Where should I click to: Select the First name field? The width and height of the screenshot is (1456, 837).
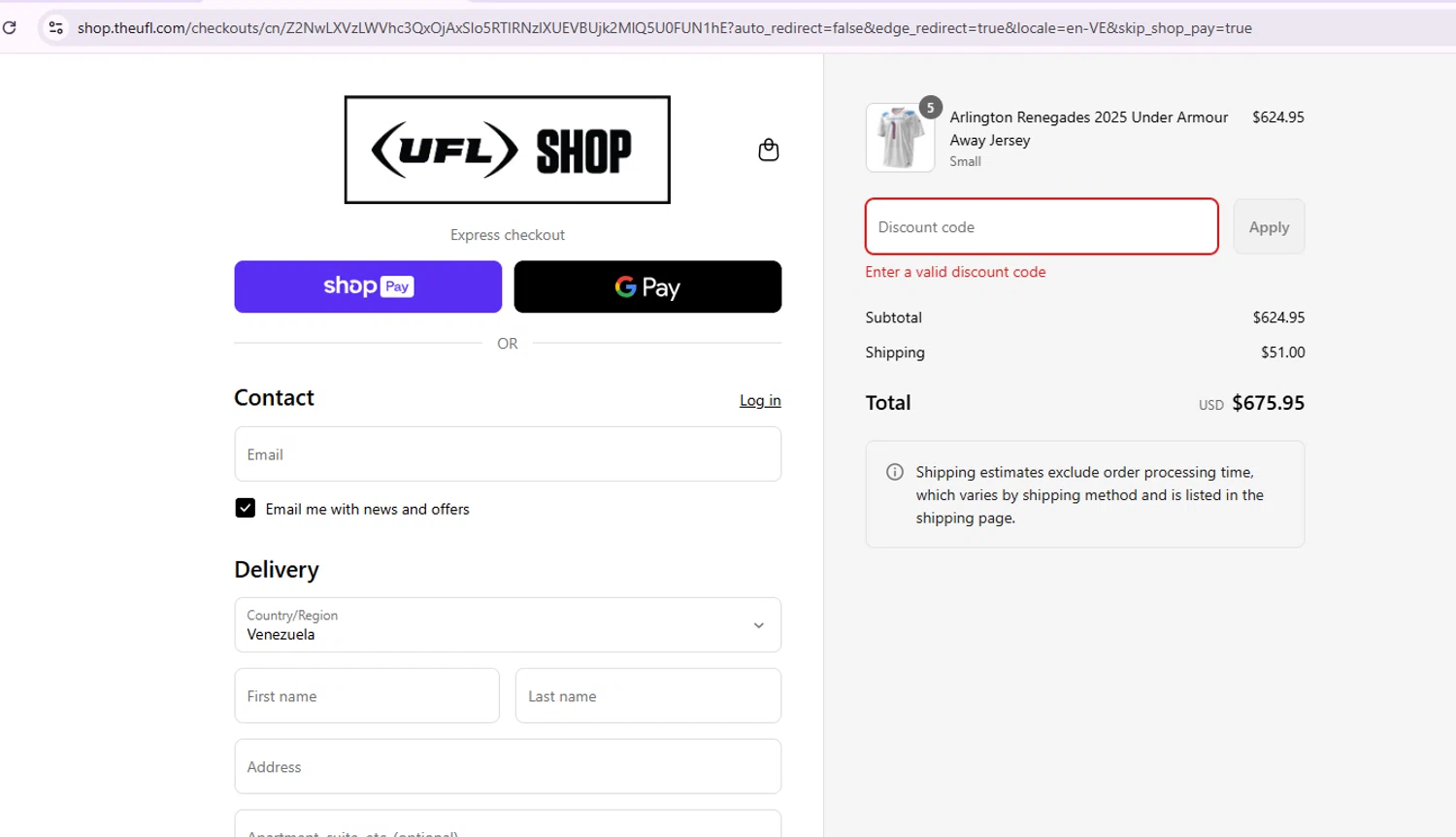[x=367, y=695]
